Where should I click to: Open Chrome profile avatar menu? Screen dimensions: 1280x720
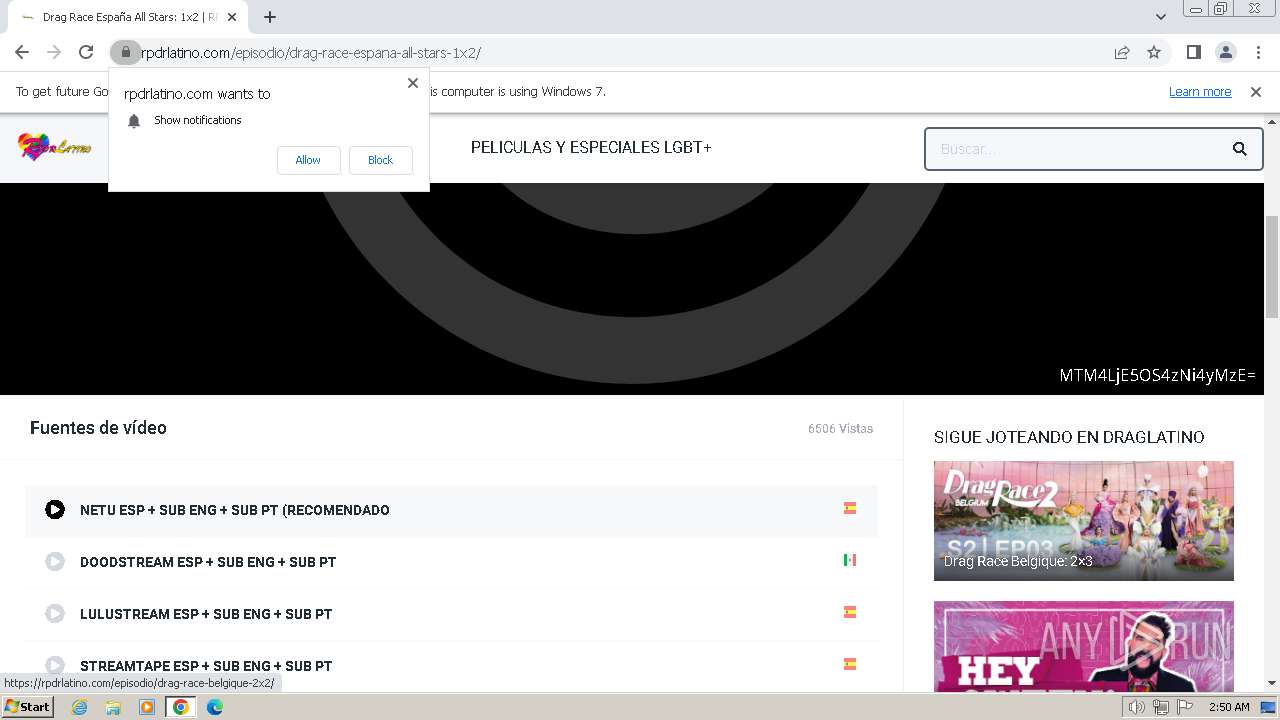coord(1225,52)
